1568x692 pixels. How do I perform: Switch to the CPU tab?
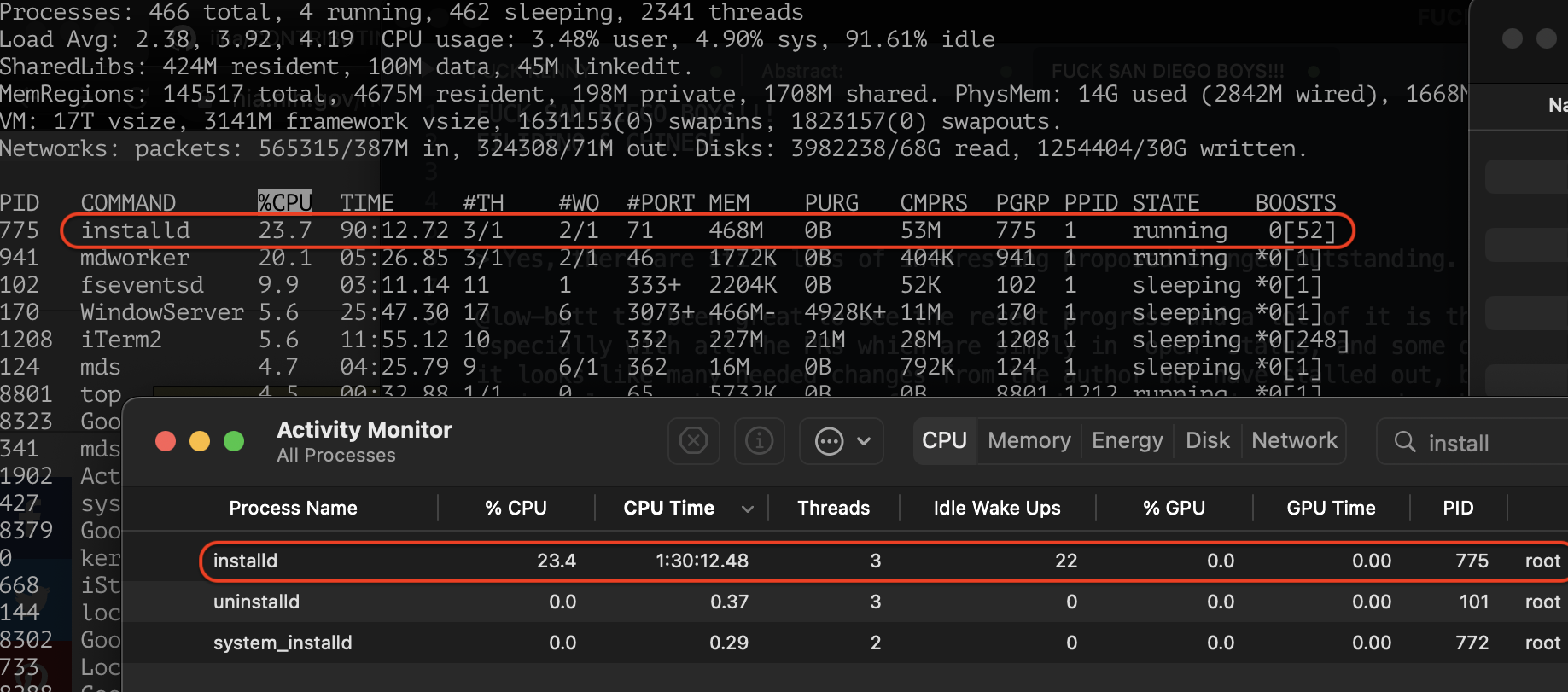[944, 440]
